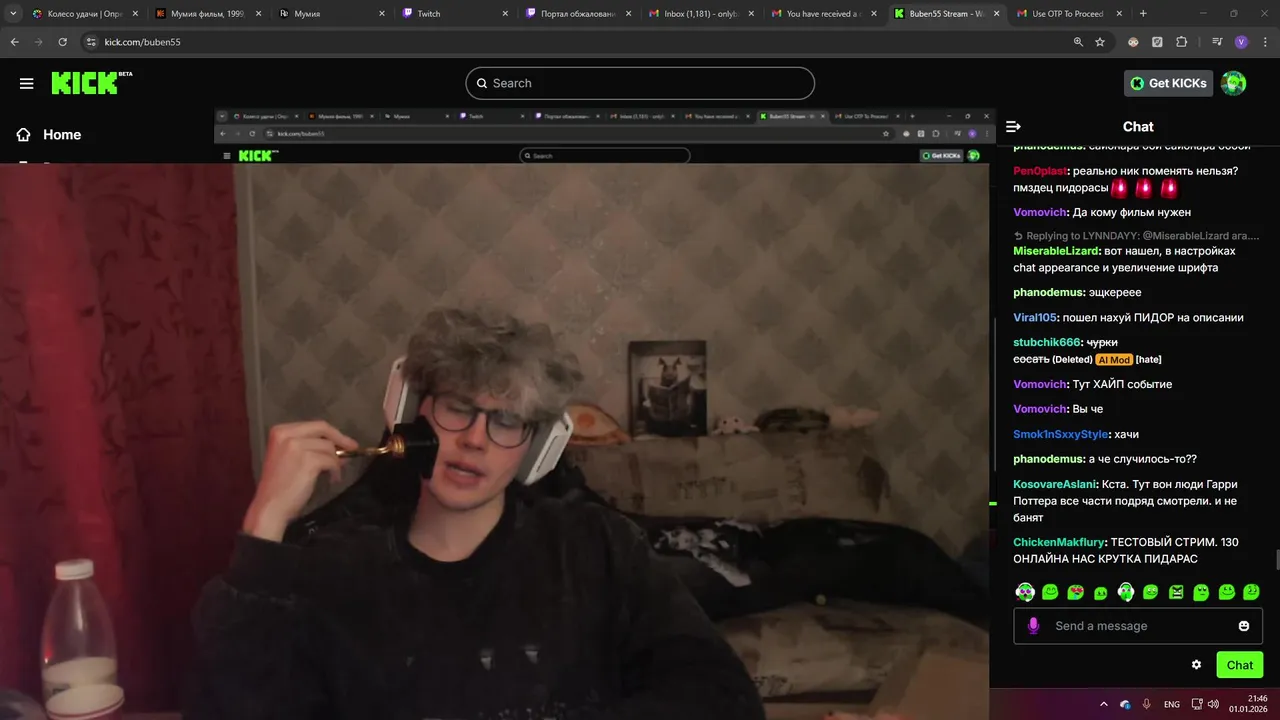The width and height of the screenshot is (1280, 720).
Task: Close the Use OTP To Proceed tab
Action: click(1119, 14)
